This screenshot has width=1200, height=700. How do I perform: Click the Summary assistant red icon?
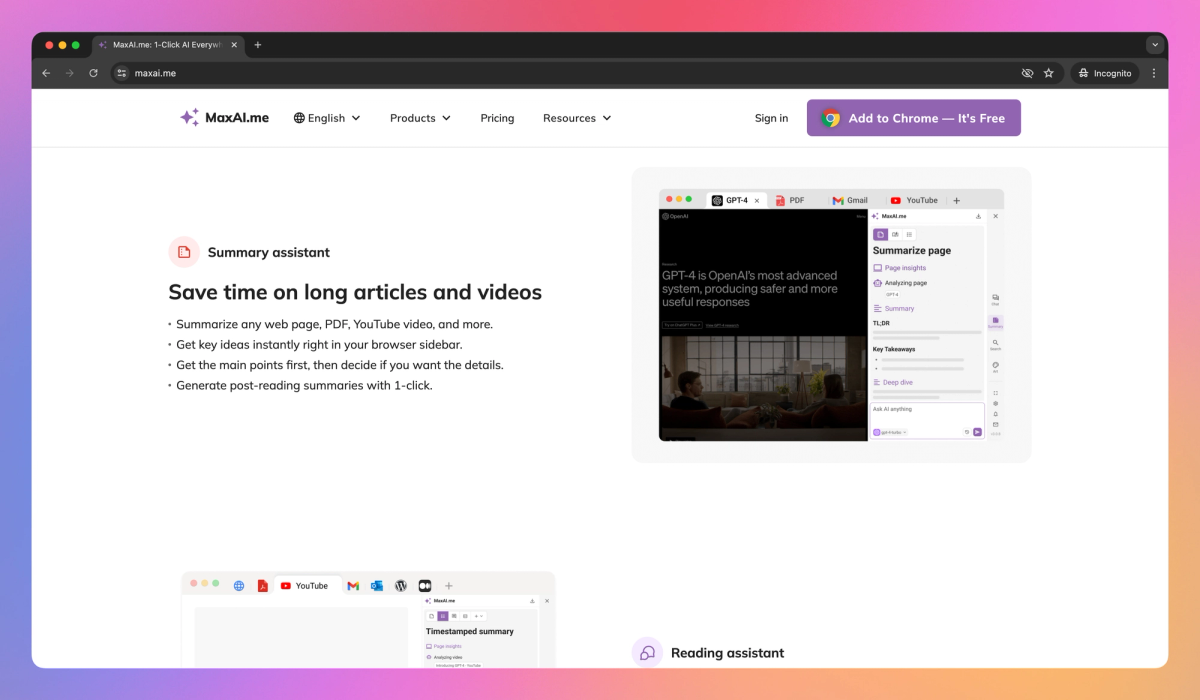coord(184,253)
